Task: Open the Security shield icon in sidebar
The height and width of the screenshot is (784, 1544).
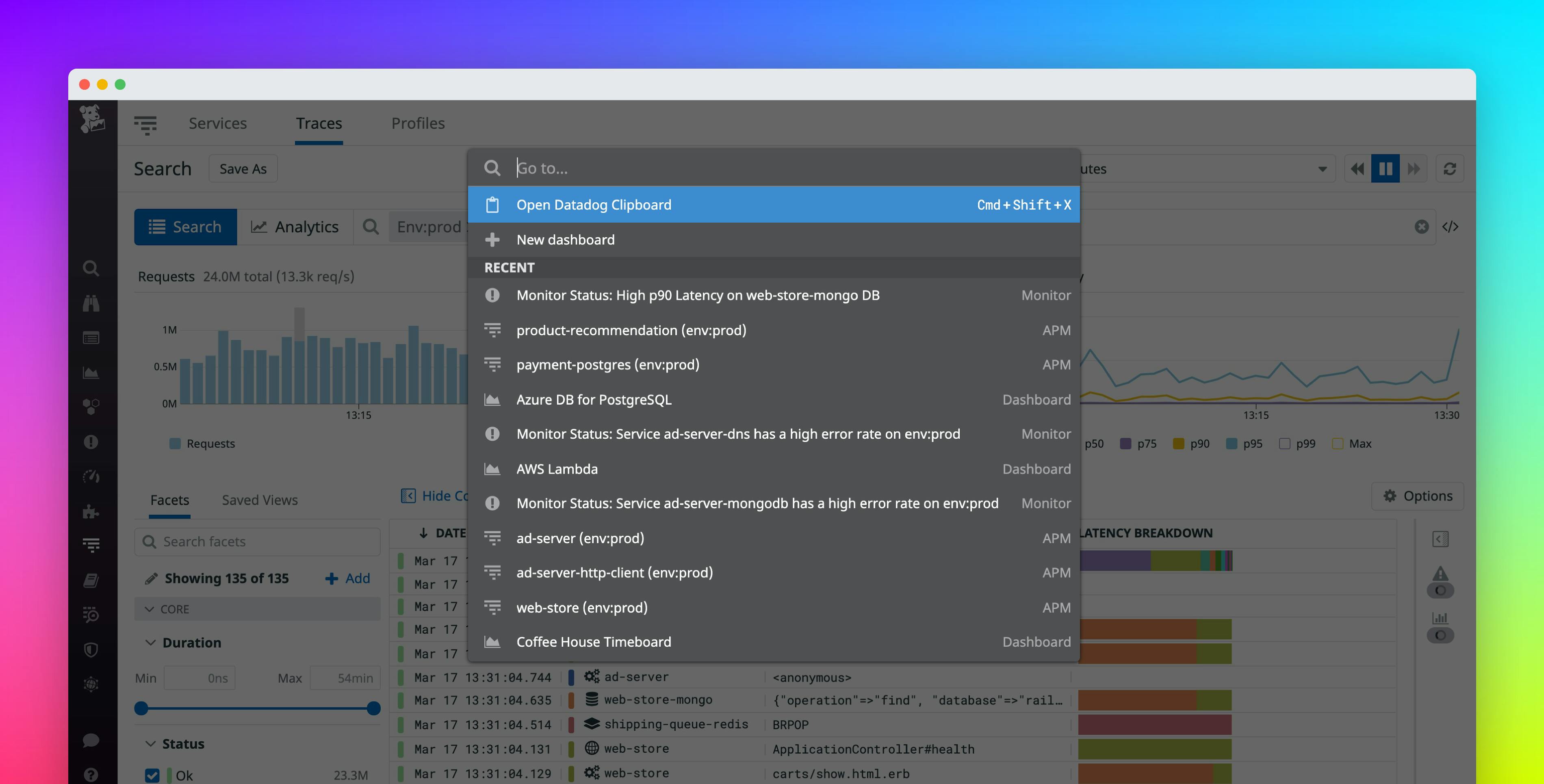Action: coord(91,649)
